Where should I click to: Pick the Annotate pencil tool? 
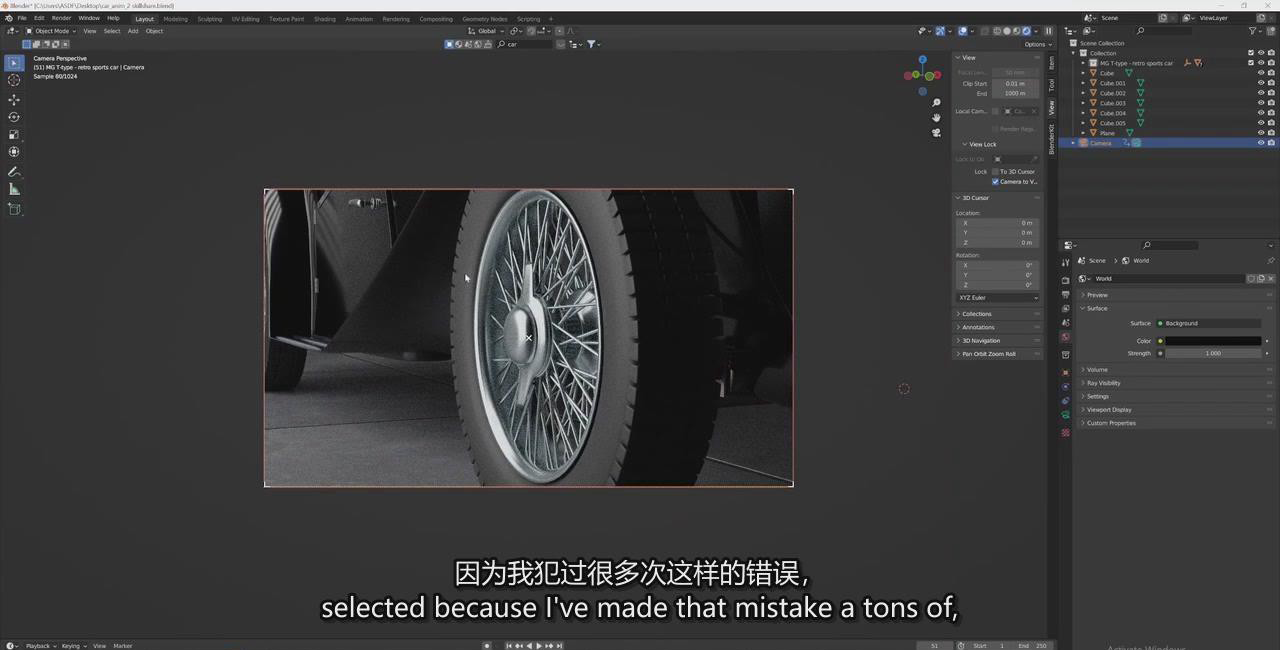coord(14,172)
